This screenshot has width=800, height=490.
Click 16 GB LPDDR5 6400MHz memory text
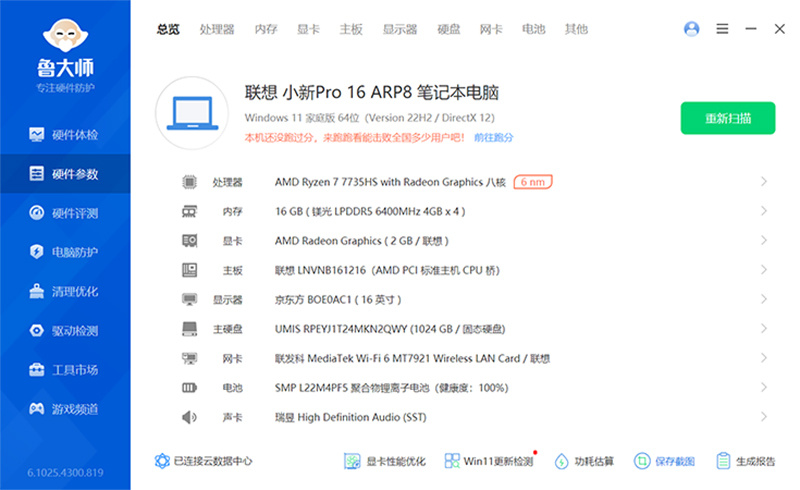(x=370, y=211)
